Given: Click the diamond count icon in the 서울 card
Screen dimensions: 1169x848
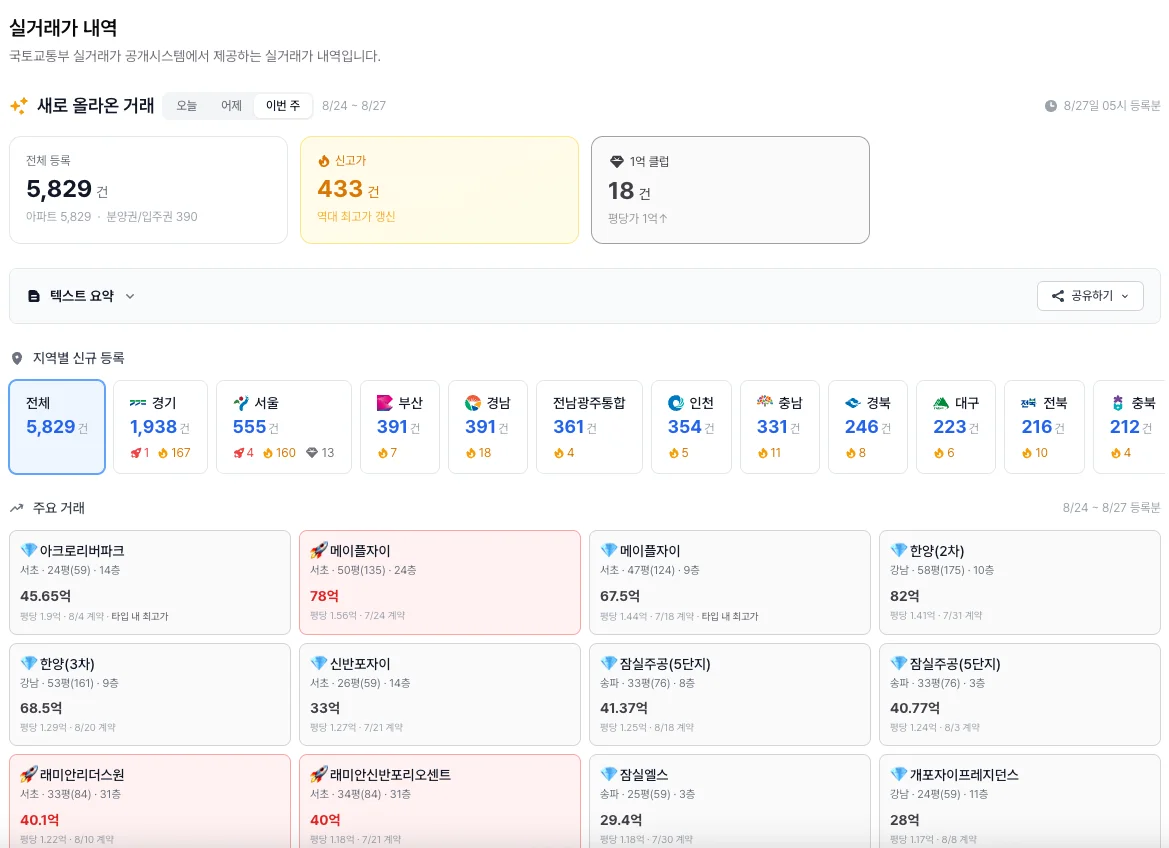Looking at the screenshot, I should coord(312,453).
